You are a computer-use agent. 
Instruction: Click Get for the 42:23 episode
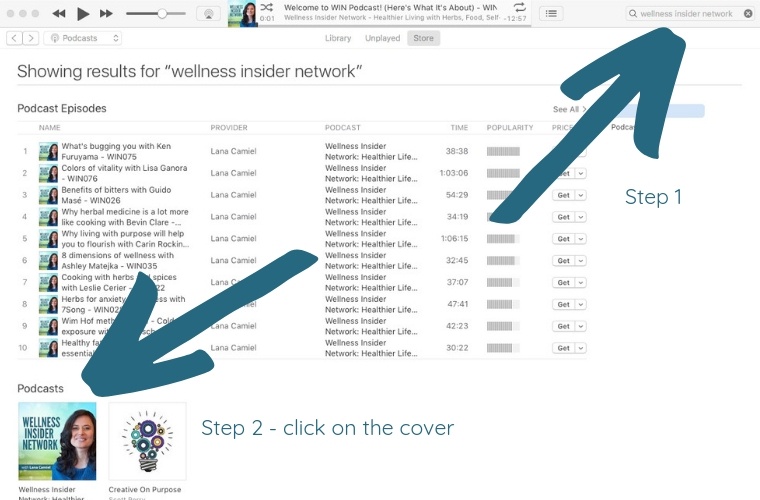point(563,326)
